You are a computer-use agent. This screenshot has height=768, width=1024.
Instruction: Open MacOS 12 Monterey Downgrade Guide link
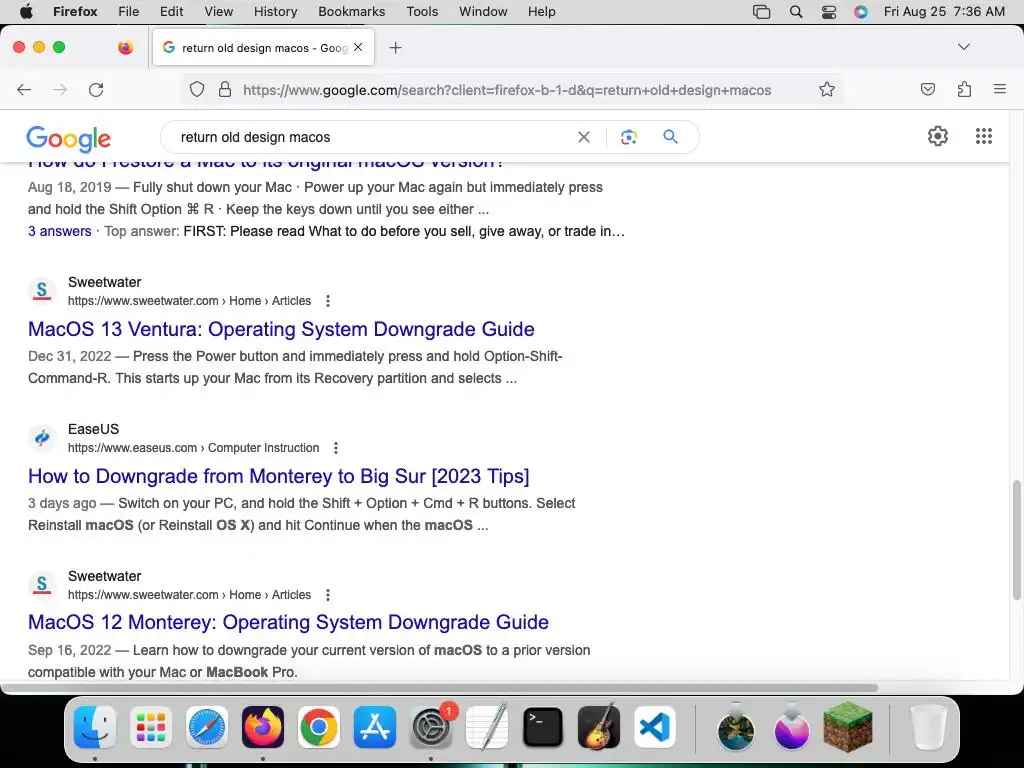click(x=288, y=622)
